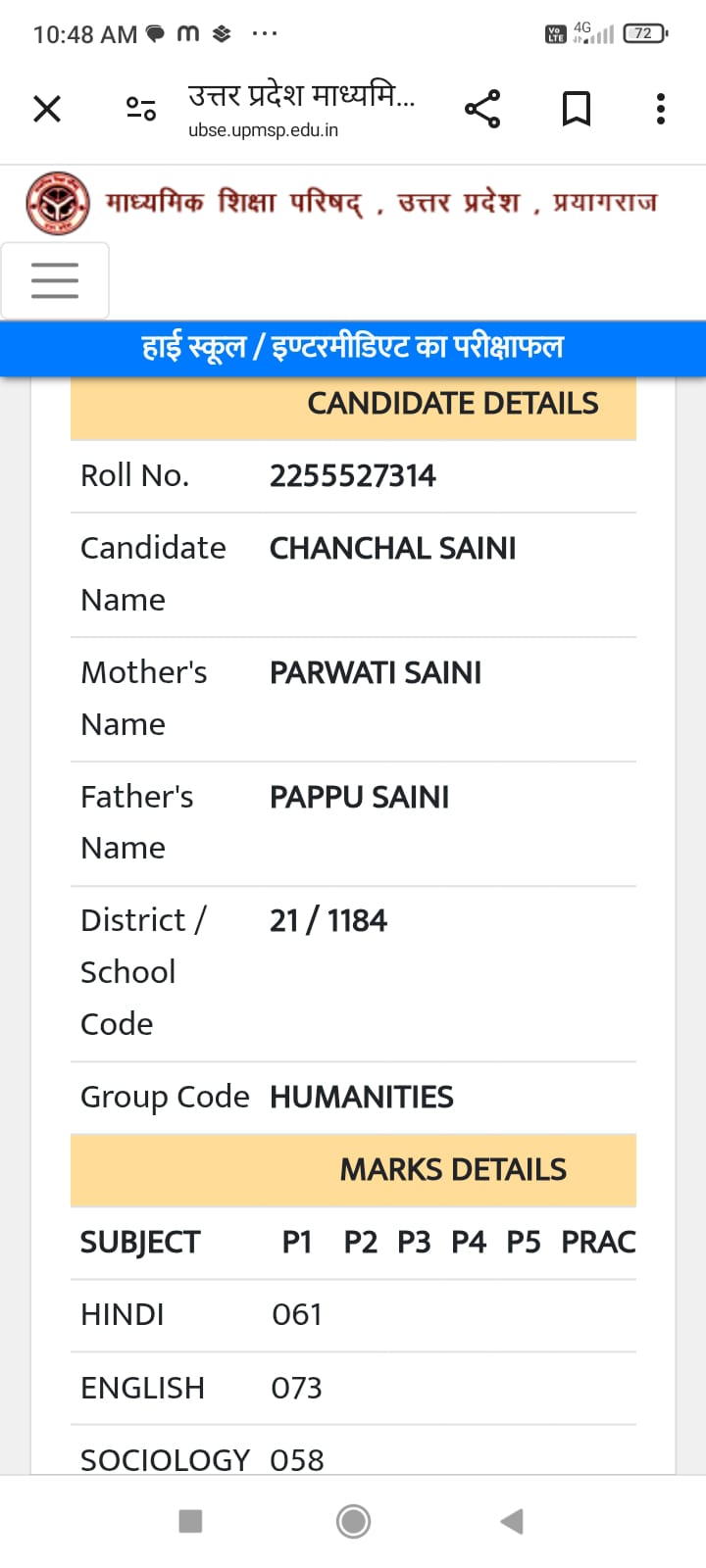Tap Android back navigation button
Image resolution: width=706 pixels, height=1568 pixels.
tap(512, 1521)
